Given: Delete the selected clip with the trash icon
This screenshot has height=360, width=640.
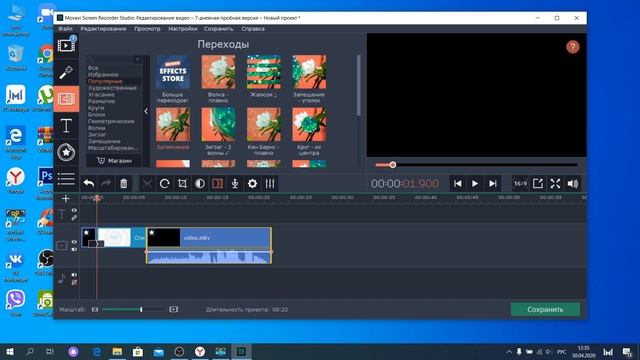Looking at the screenshot, I should pyautogui.click(x=124, y=184).
